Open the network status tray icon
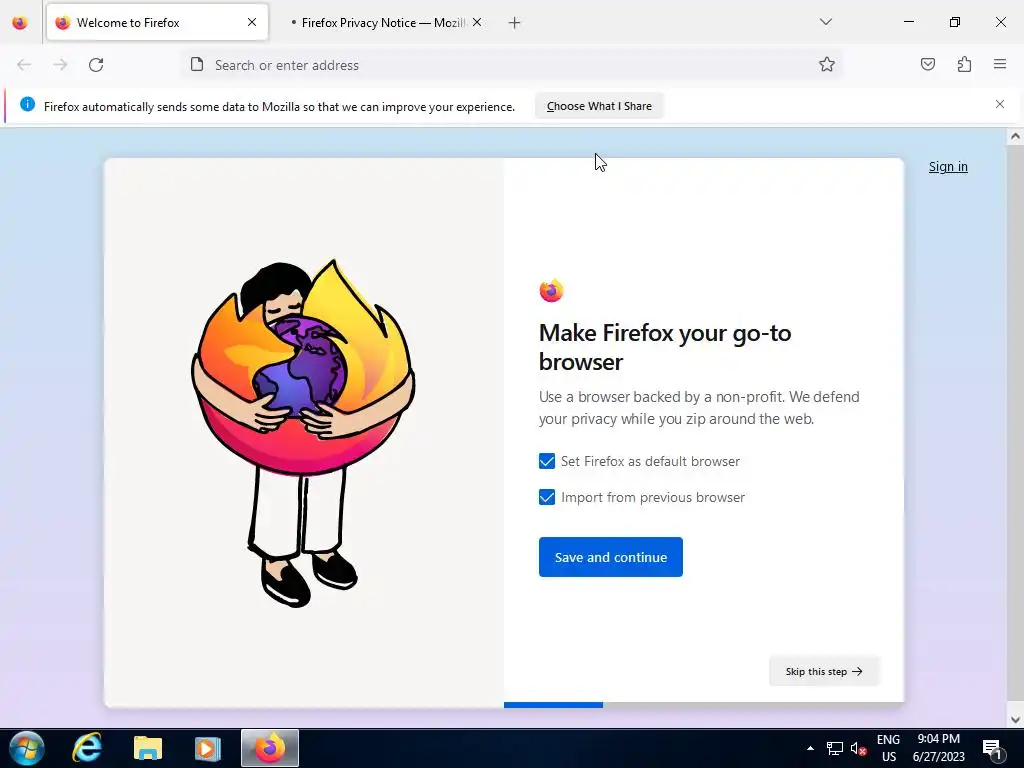1024x768 pixels. [x=835, y=748]
